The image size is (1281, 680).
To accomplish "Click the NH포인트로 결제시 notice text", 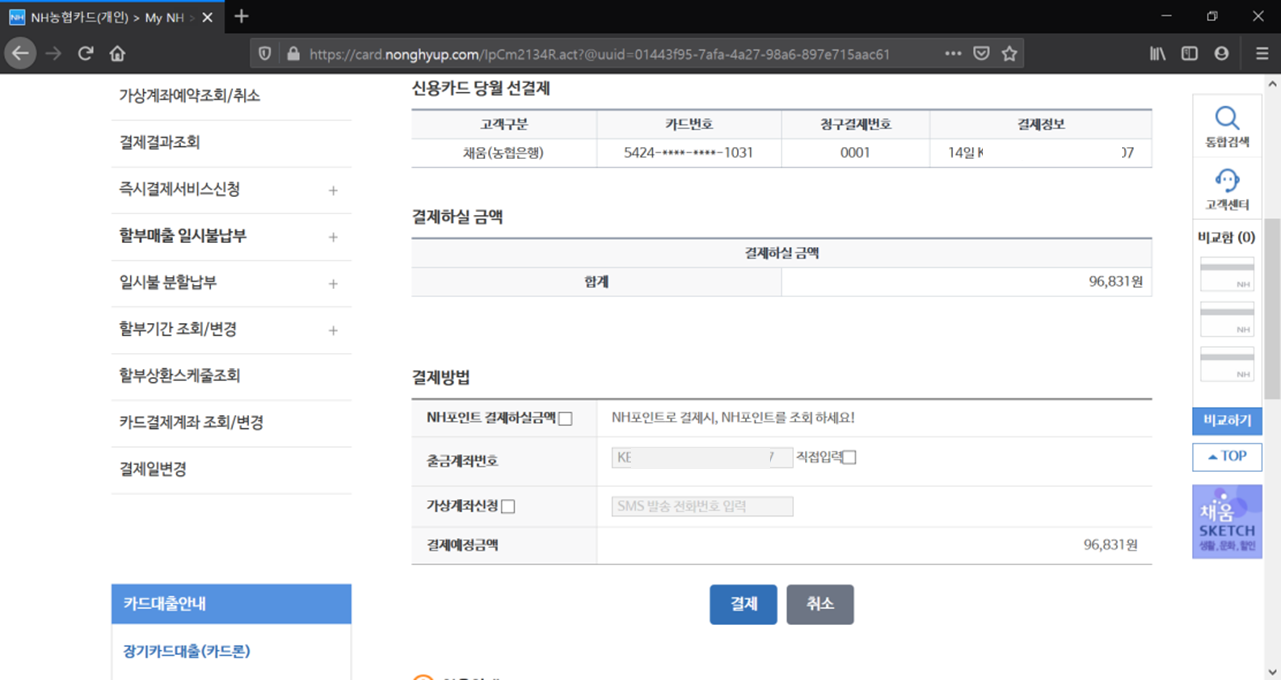I will [733, 418].
